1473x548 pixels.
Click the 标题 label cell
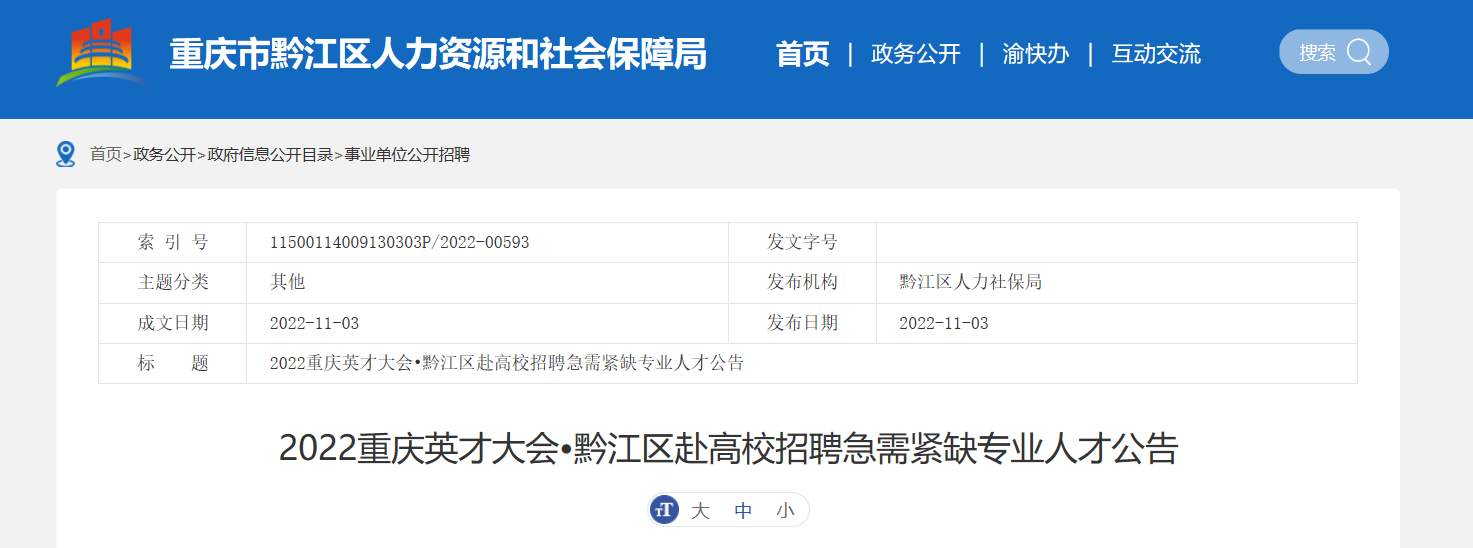point(173,363)
